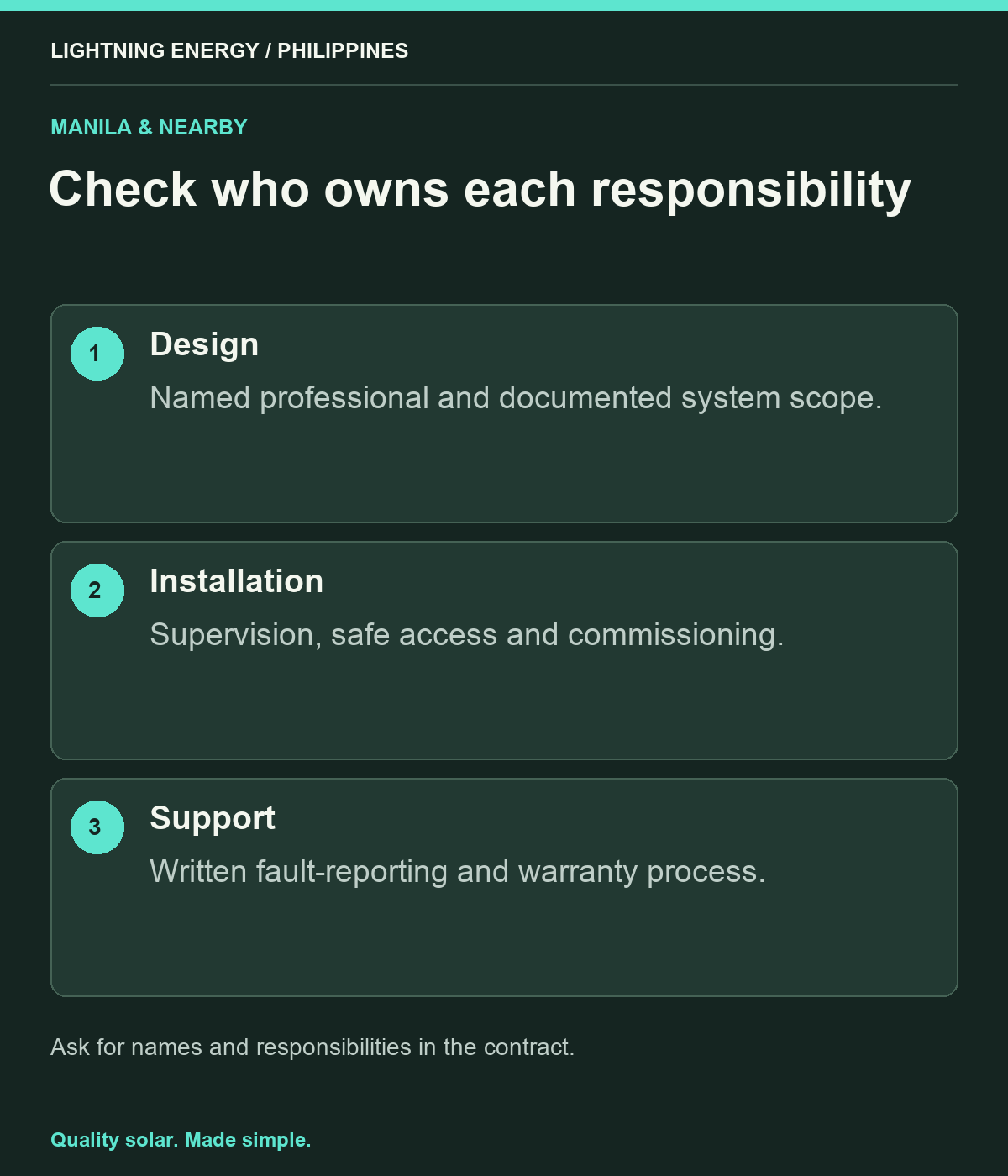This screenshot has width=1008, height=1176.
Task: Click the "LIGHTNING ENERGY / PHILIPPINES" header
Action: click(229, 51)
